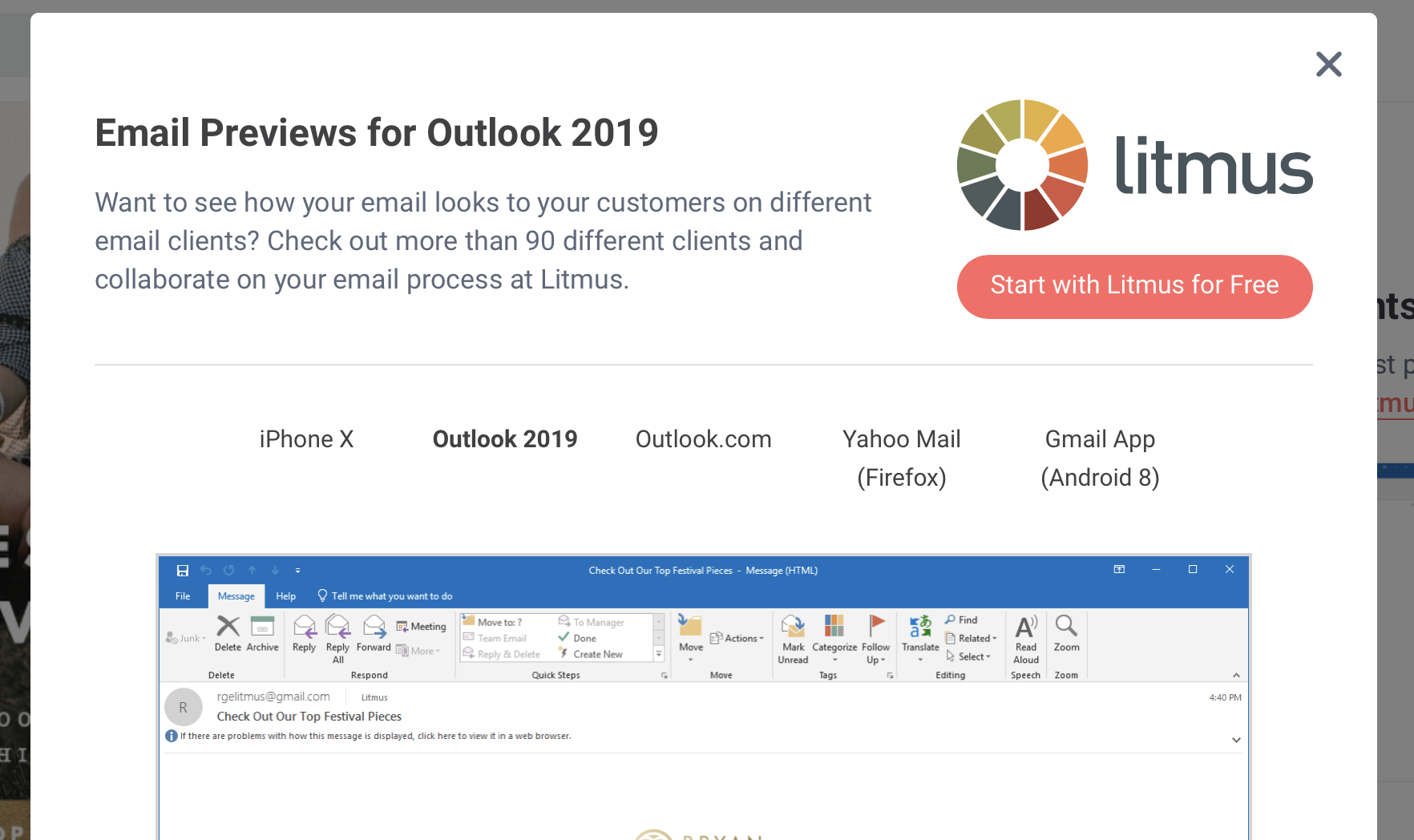Select Done quick step
This screenshot has width=1414, height=840.
click(577, 638)
